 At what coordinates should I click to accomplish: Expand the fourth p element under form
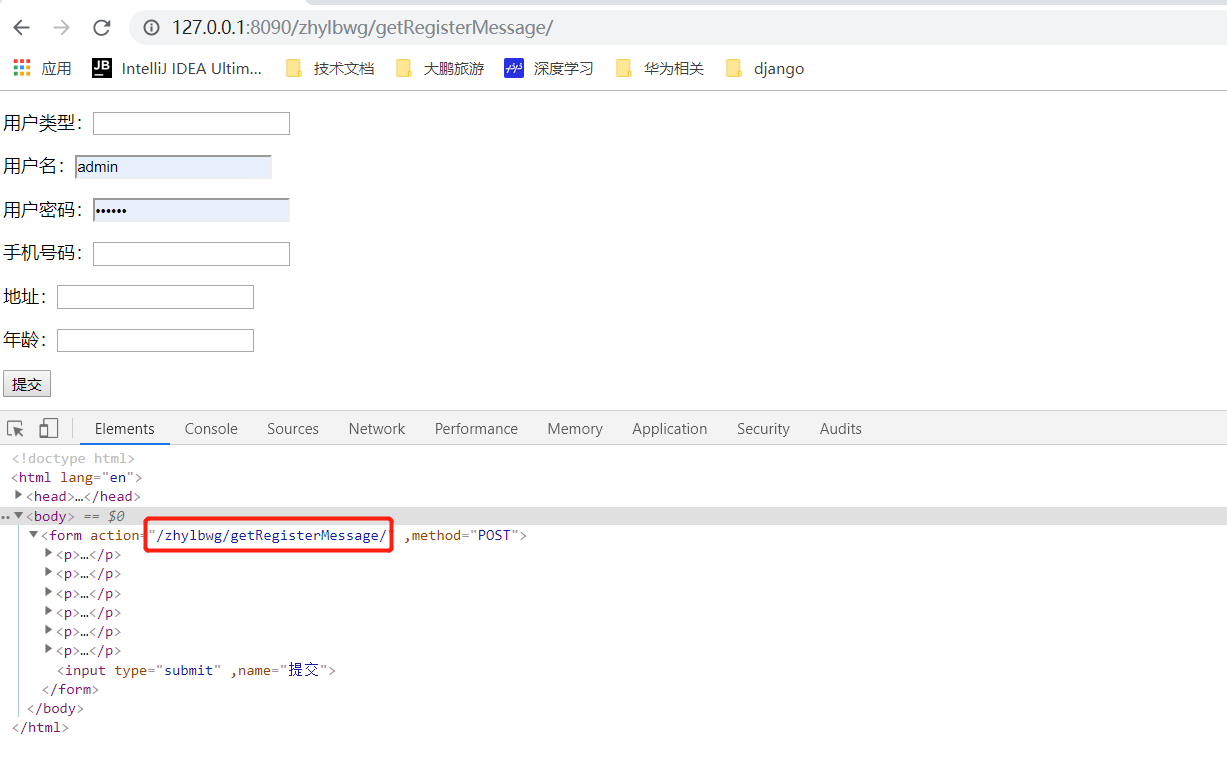coord(49,611)
